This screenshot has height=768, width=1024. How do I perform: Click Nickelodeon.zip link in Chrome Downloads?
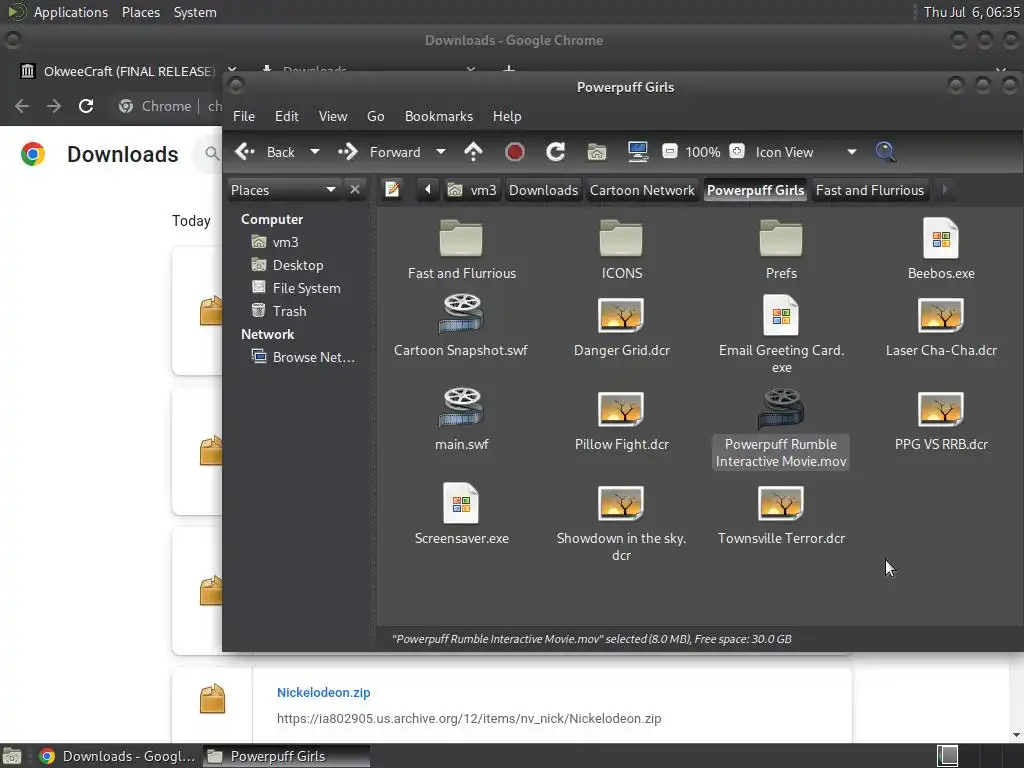pos(323,692)
